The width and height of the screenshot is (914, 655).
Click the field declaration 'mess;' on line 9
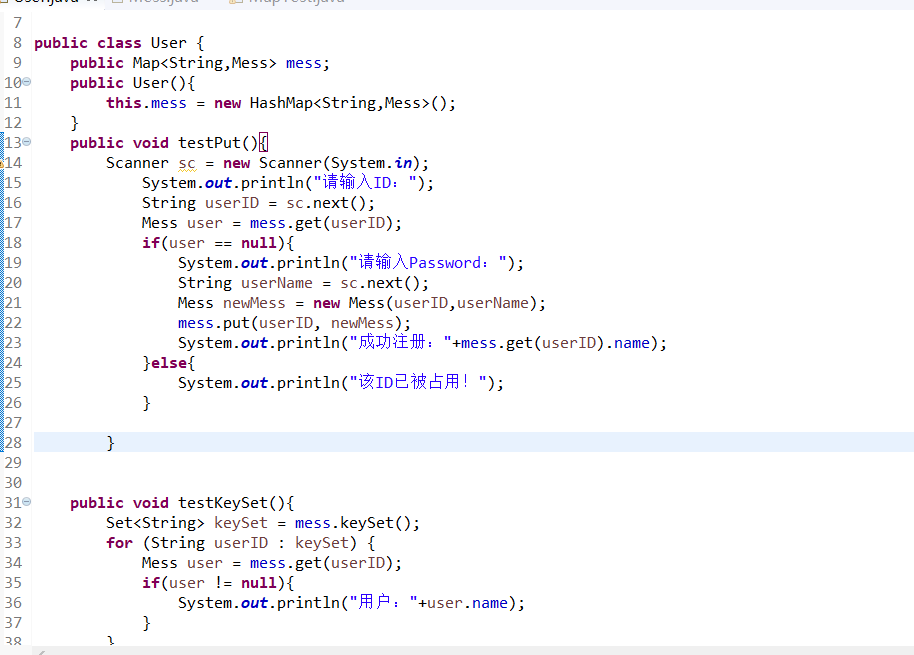tap(308, 63)
